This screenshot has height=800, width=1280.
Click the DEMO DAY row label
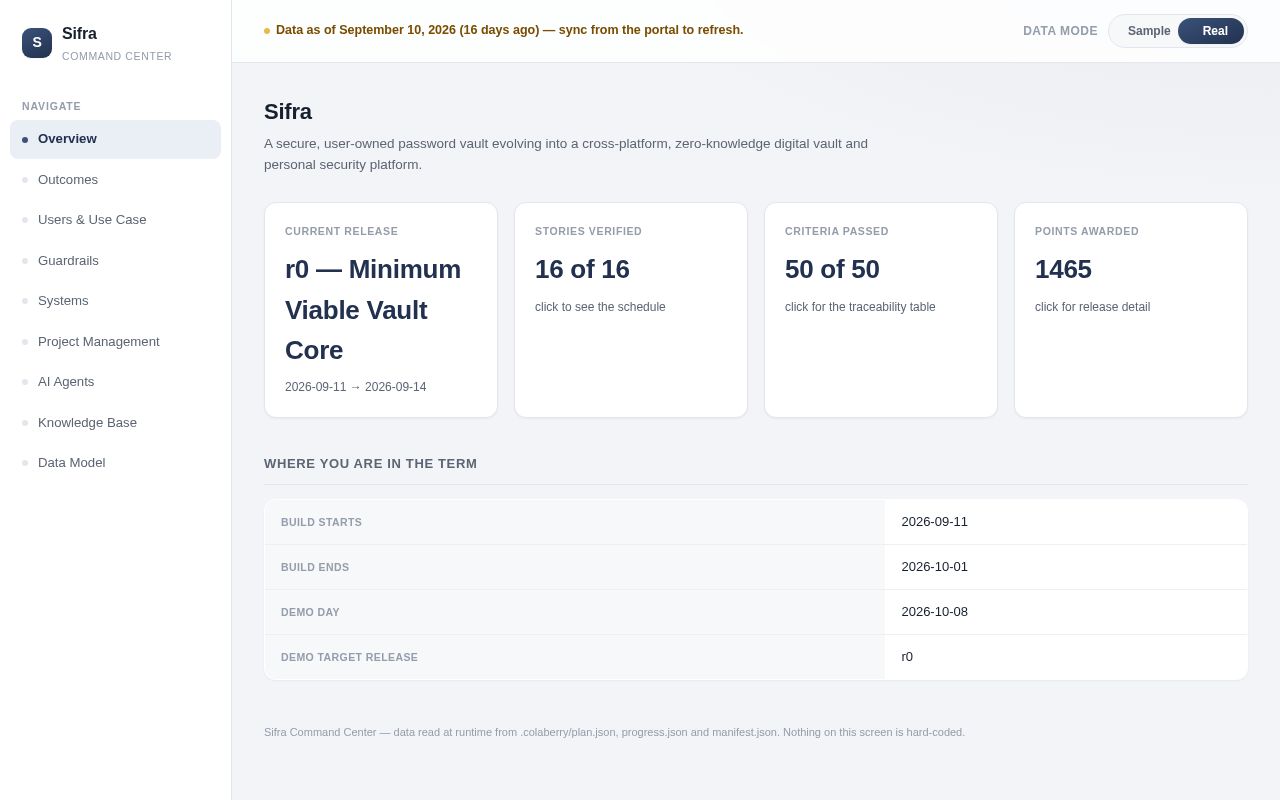[x=310, y=612]
